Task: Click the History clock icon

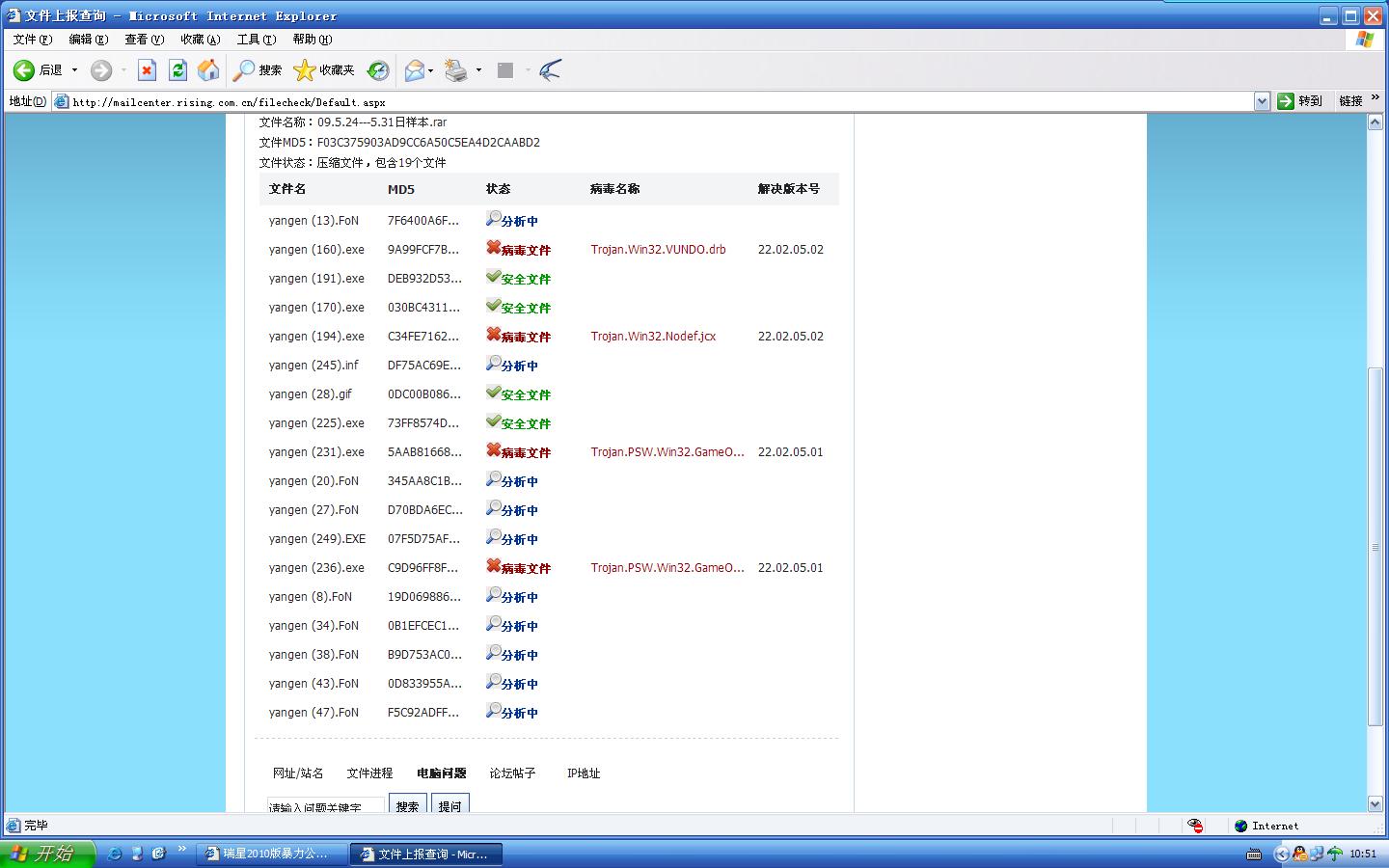Action: tap(378, 69)
